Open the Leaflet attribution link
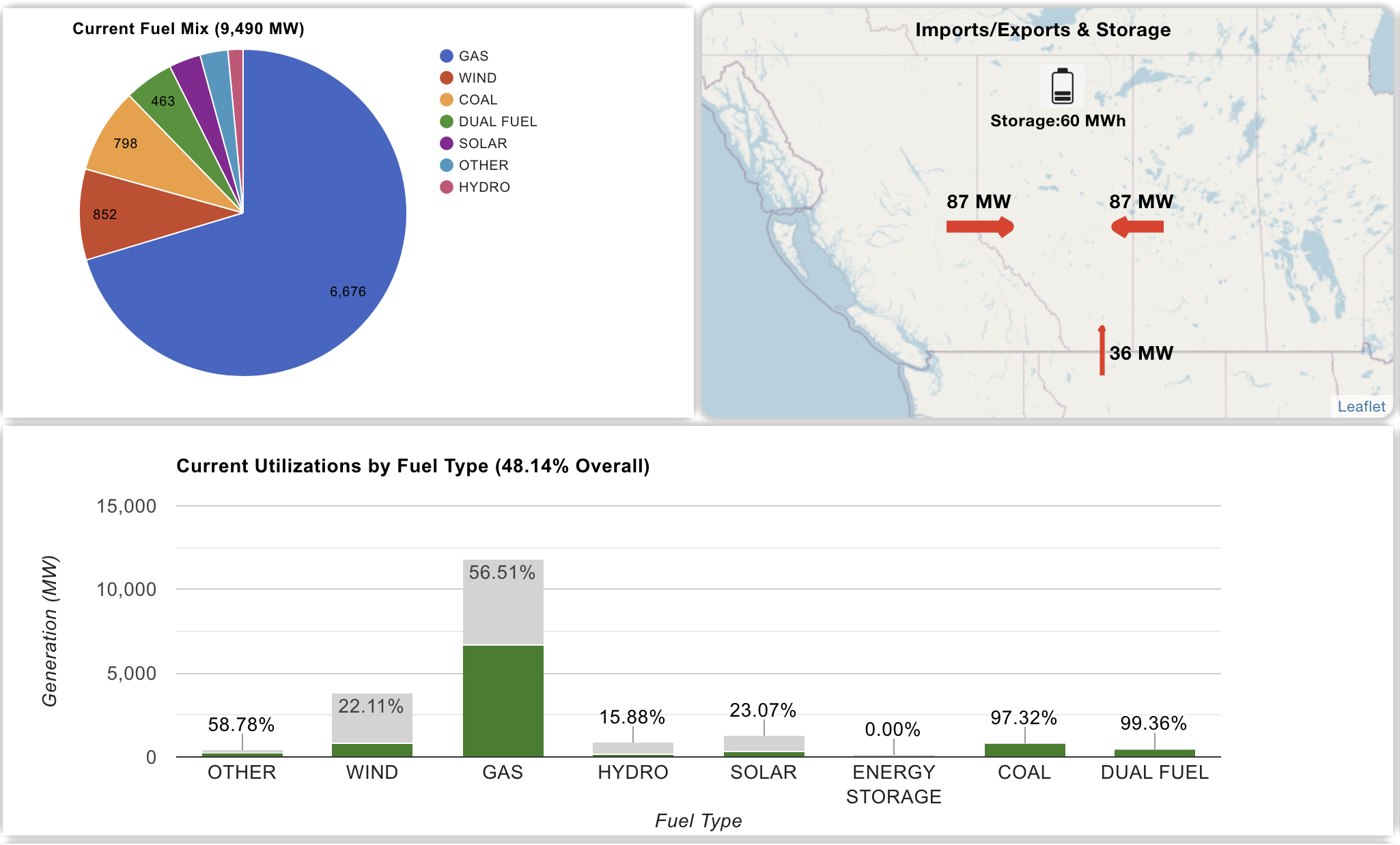The image size is (1400, 845). (x=1361, y=406)
